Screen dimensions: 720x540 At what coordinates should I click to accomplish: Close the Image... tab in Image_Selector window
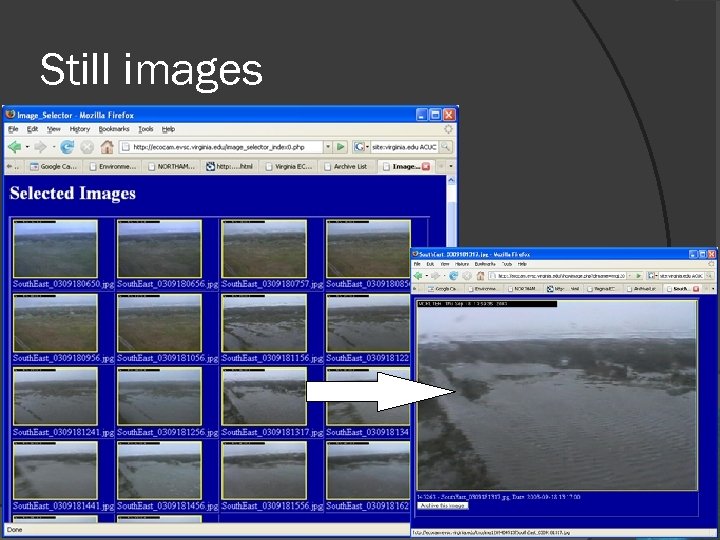pyautogui.click(x=426, y=166)
